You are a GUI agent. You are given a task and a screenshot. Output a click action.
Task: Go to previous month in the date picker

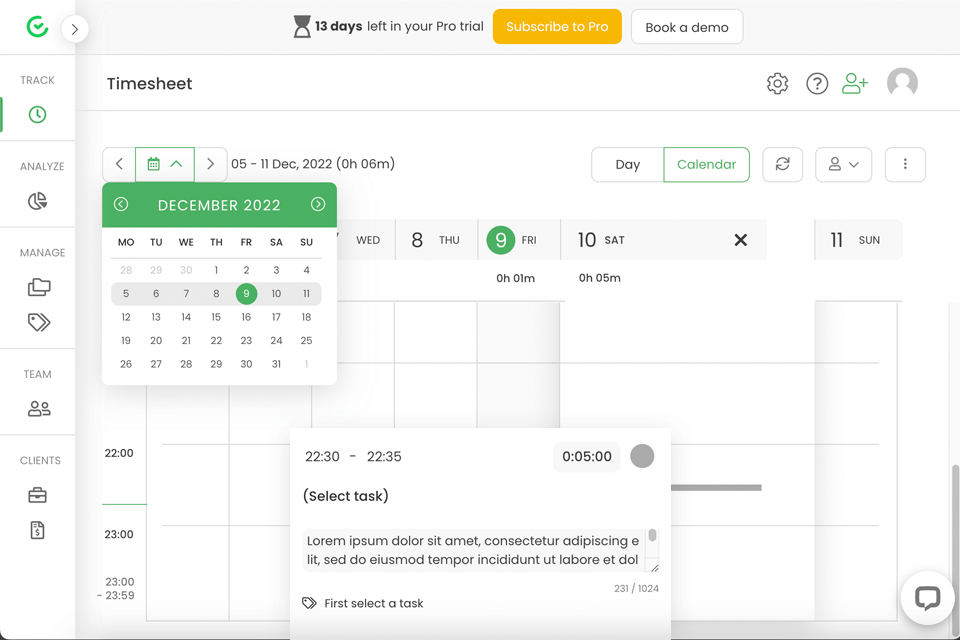tap(121, 205)
